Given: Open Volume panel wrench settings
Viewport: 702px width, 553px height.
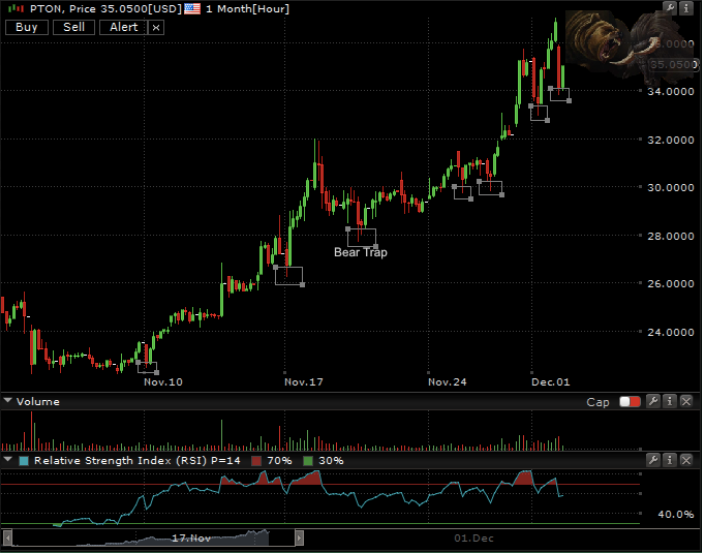Looking at the screenshot, I should coord(653,401).
